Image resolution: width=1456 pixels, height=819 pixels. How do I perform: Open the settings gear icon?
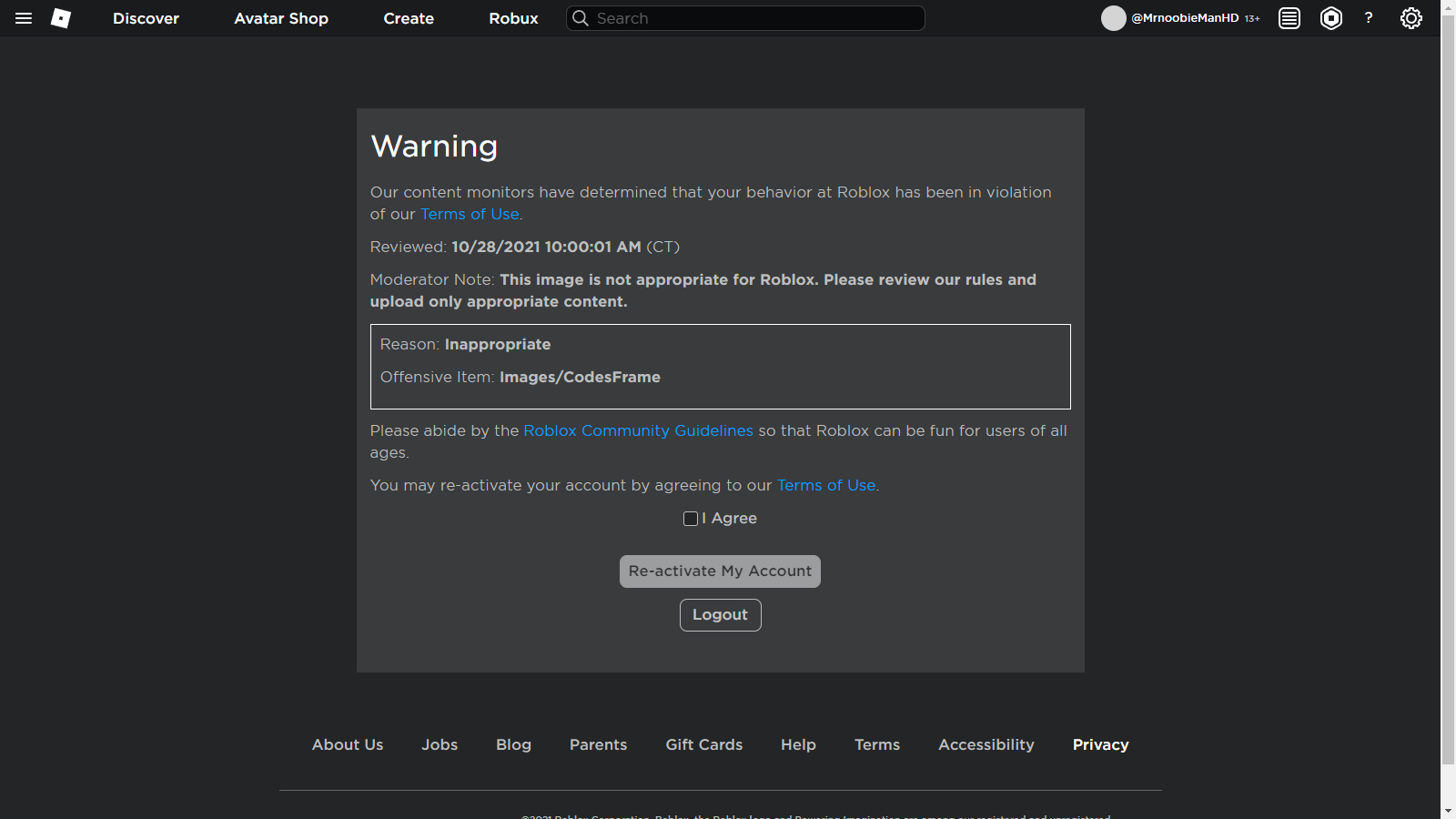[x=1411, y=18]
